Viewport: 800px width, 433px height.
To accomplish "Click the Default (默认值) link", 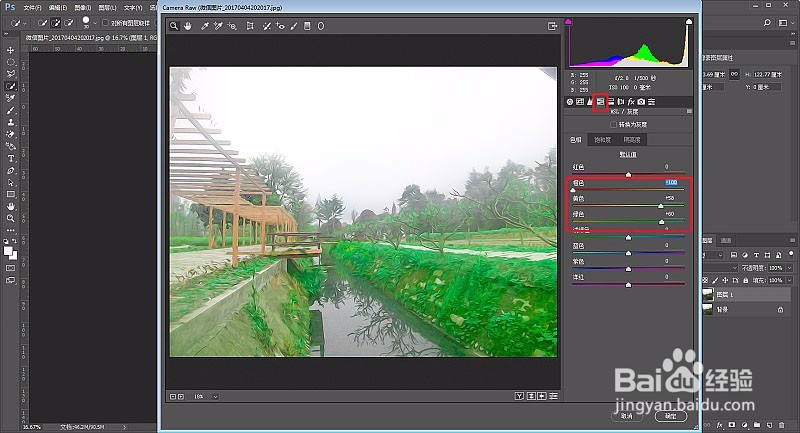I will point(628,155).
